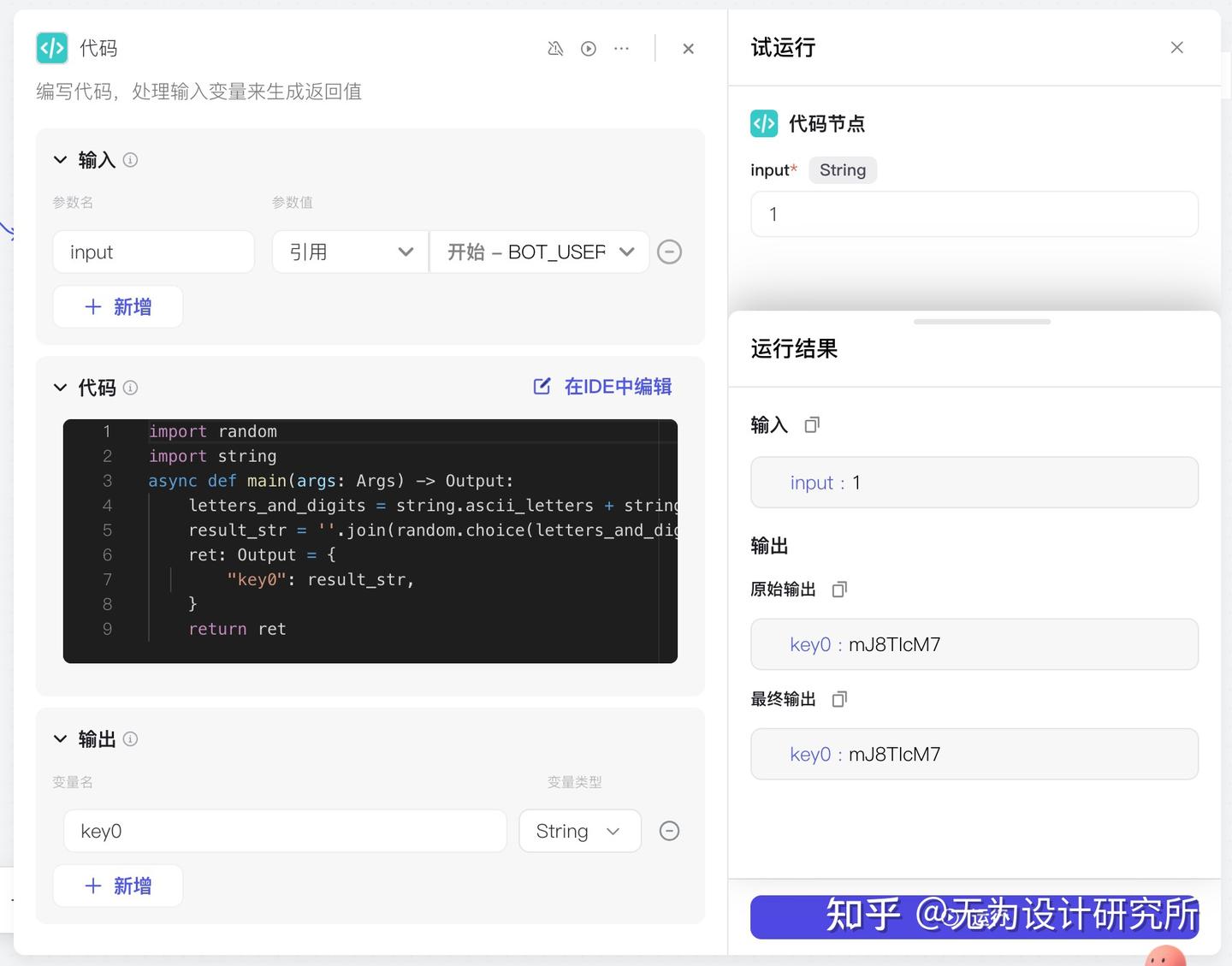Select the 最终输出 key0 value mJ8TIcM7
This screenshot has height=966, width=1232.
point(895,754)
